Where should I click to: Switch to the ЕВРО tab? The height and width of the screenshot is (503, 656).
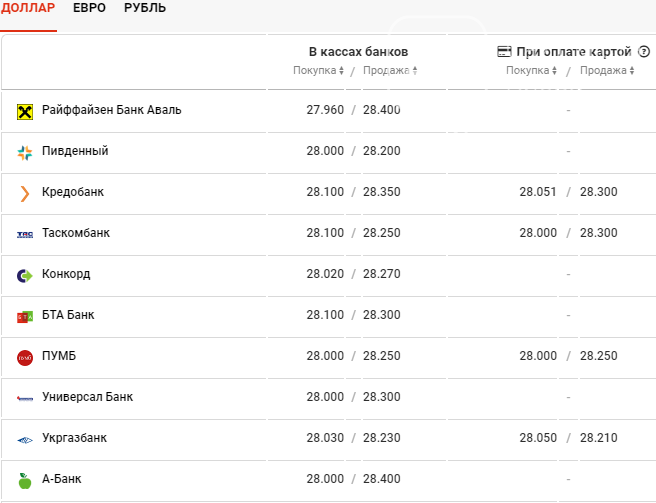89,8
